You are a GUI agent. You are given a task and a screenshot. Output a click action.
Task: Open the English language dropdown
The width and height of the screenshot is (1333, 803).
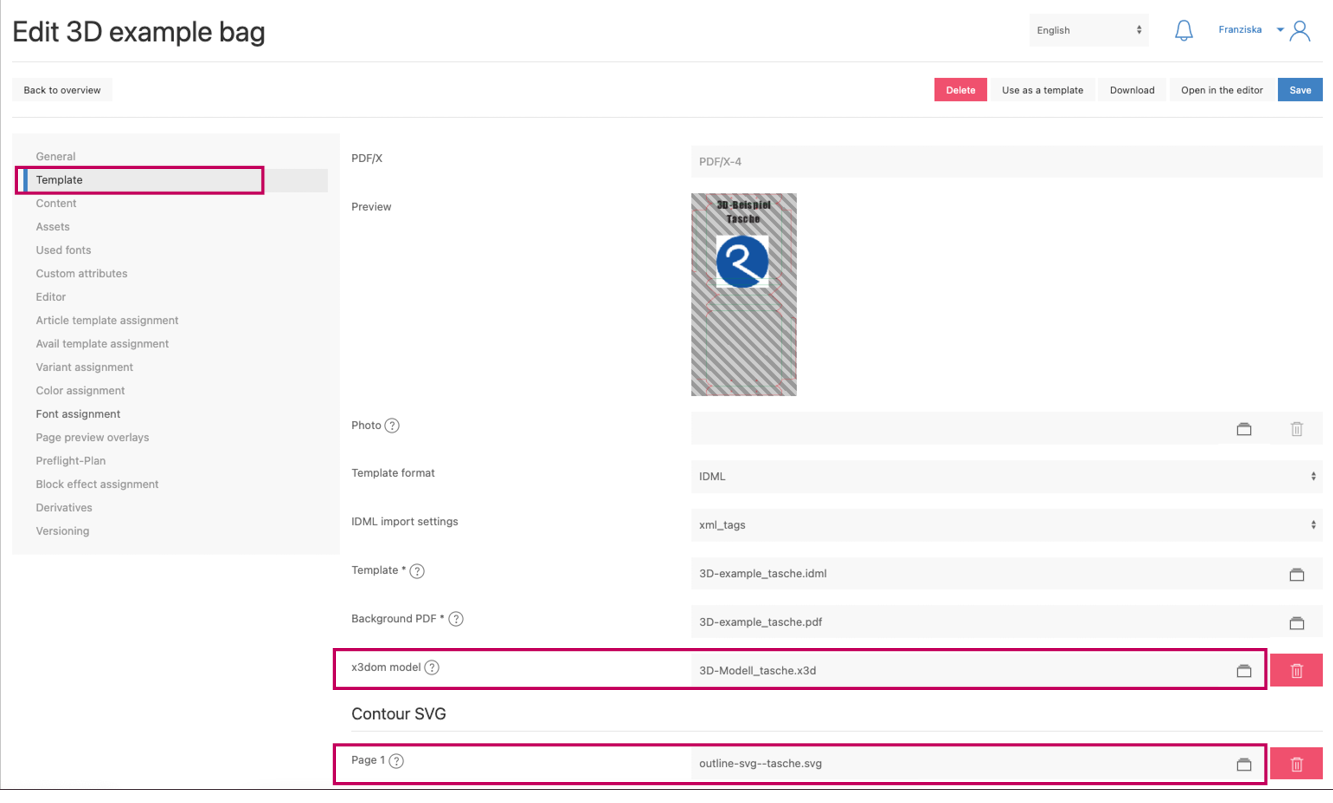1088,30
